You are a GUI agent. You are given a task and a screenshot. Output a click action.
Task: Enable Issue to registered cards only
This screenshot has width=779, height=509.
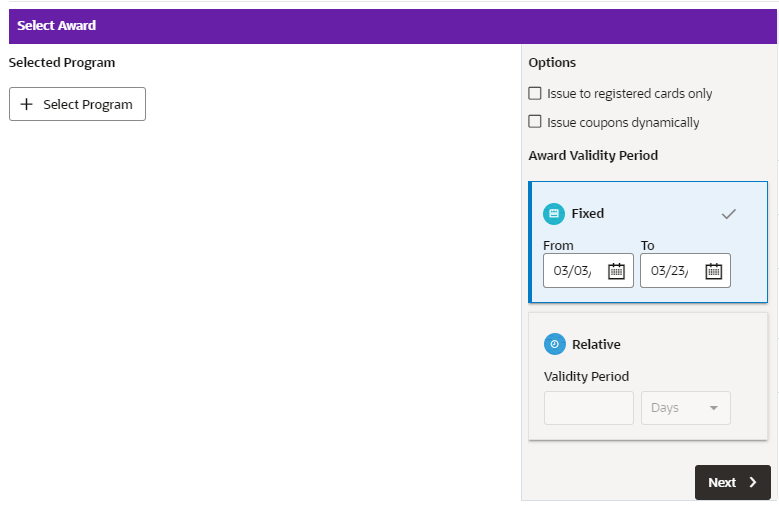[x=535, y=93]
